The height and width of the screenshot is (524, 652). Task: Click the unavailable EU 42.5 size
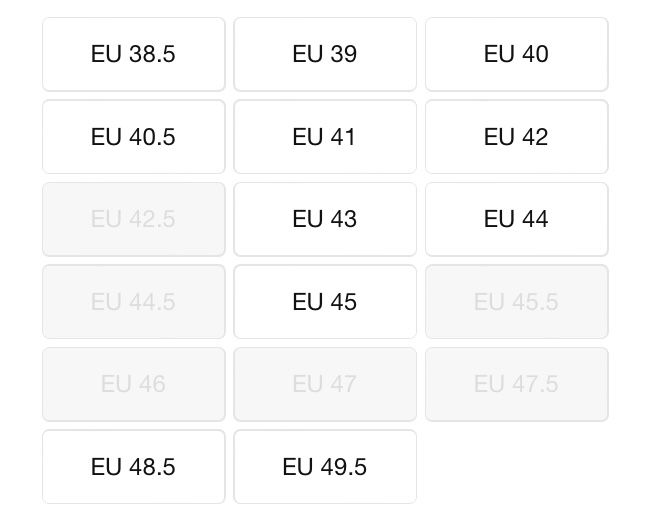tap(133, 219)
